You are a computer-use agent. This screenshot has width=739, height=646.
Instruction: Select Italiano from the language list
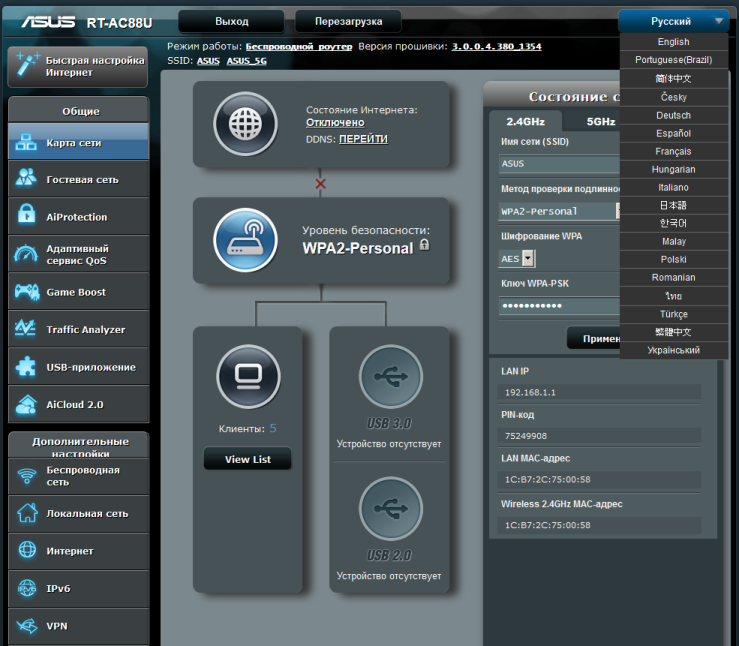[x=673, y=188]
